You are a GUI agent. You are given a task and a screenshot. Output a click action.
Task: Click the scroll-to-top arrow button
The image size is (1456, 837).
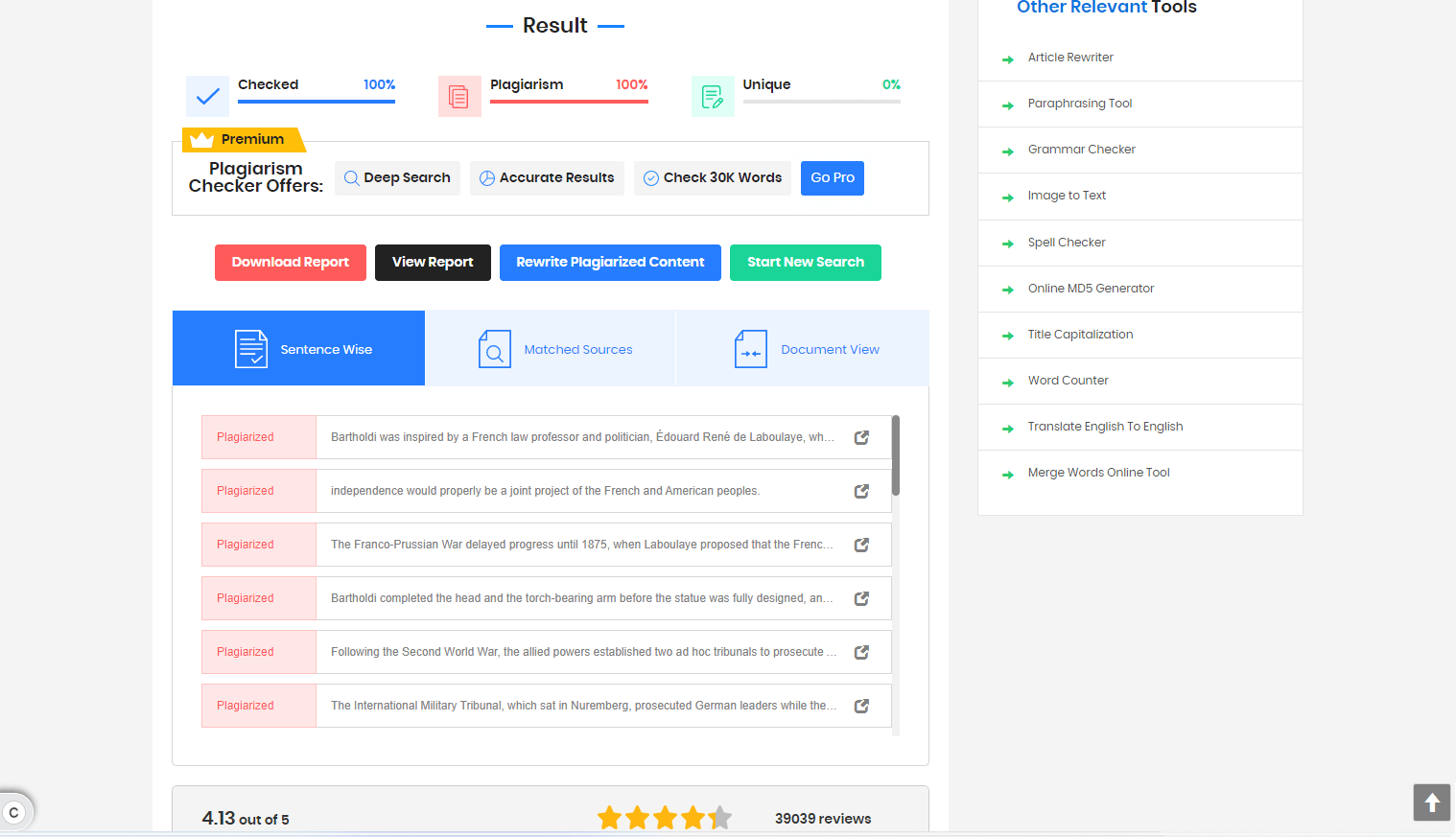point(1431,802)
